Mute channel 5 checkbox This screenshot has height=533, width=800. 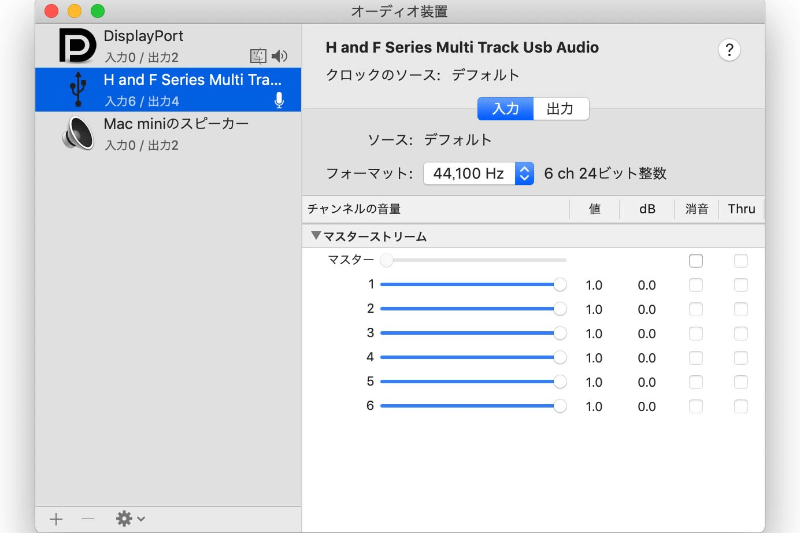pos(696,382)
